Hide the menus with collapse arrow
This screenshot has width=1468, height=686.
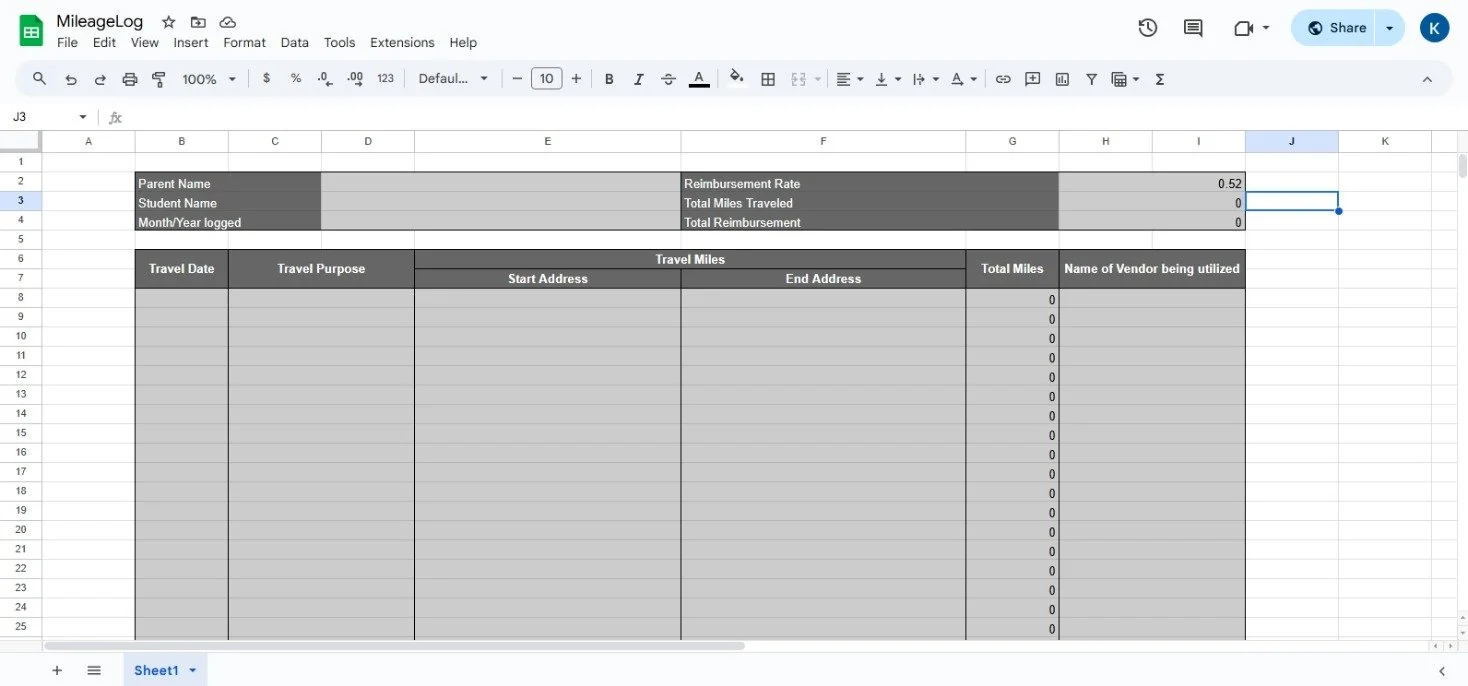click(x=1427, y=79)
